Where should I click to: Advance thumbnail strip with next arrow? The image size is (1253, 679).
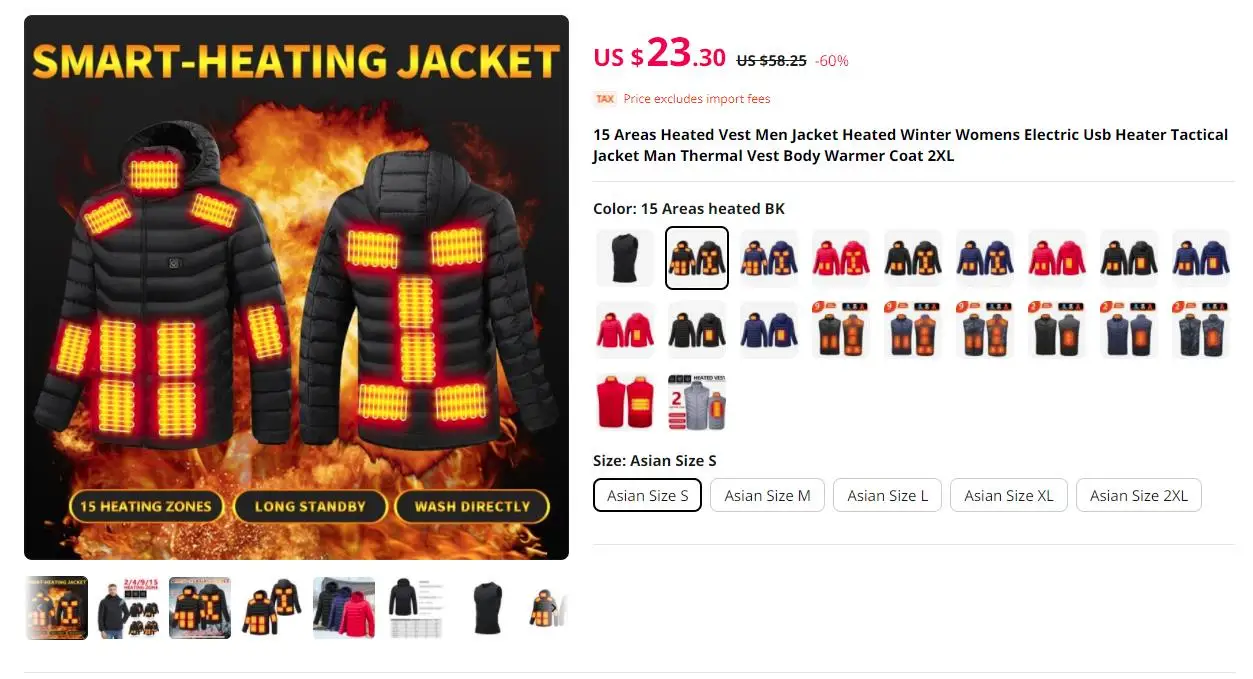point(554,608)
